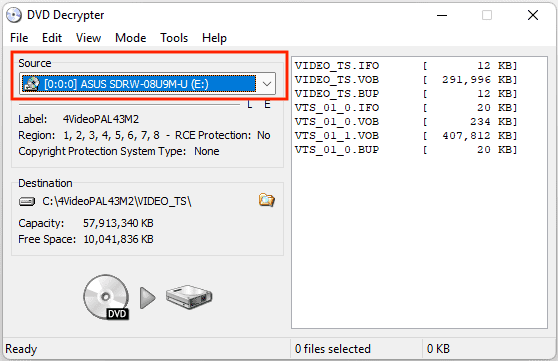Click the DVD Decrypter title bar icon

[x=14, y=15]
